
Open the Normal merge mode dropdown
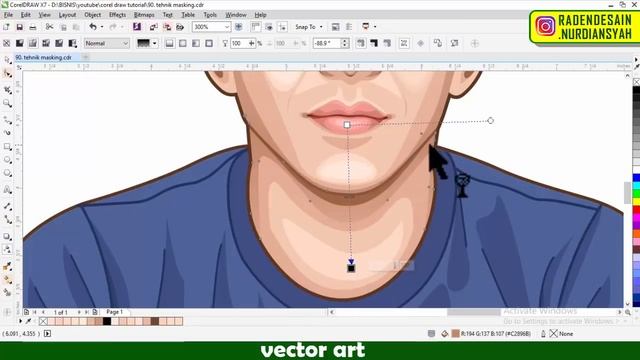(107, 43)
